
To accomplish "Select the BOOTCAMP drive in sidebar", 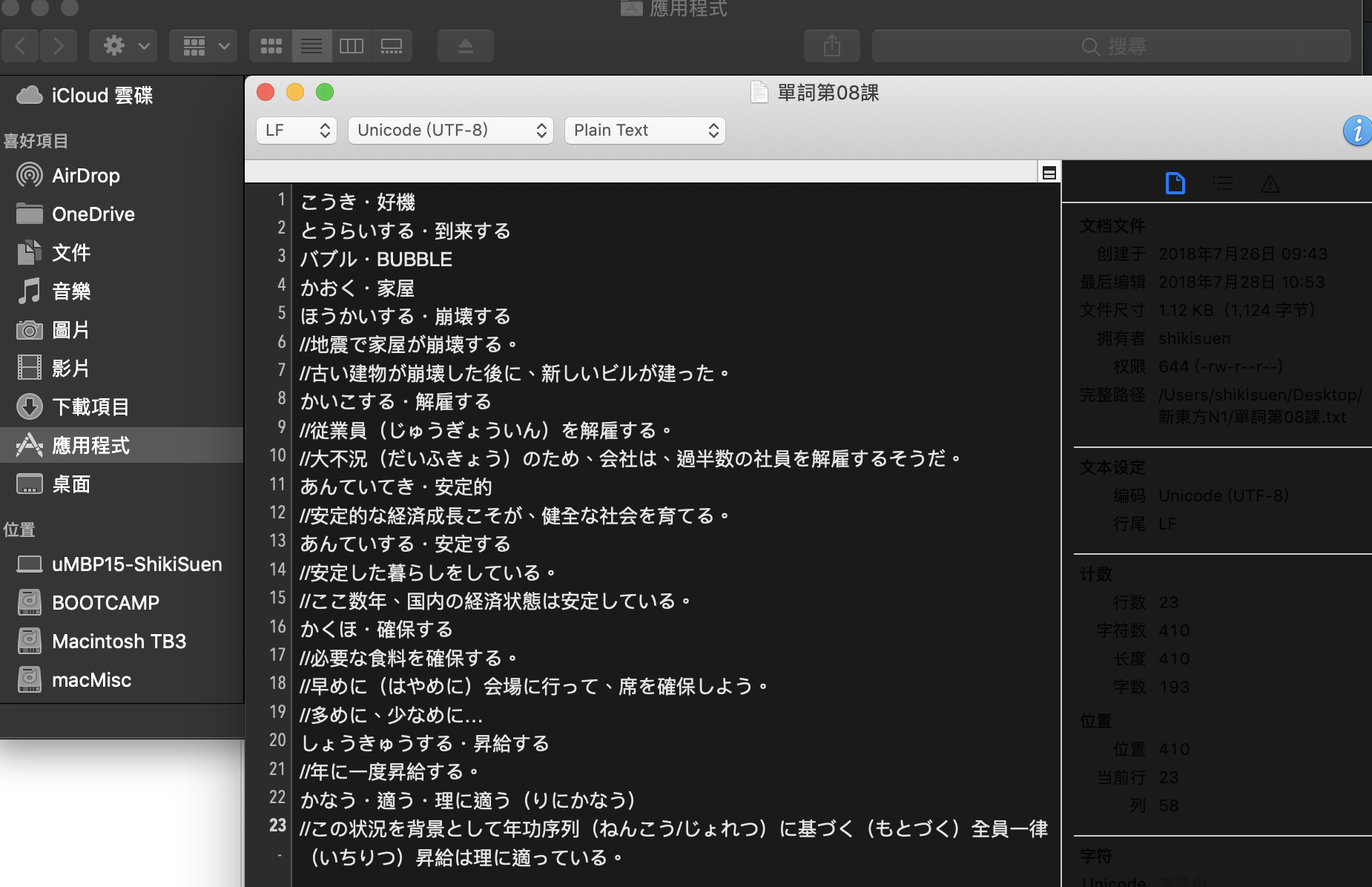I will (122, 603).
